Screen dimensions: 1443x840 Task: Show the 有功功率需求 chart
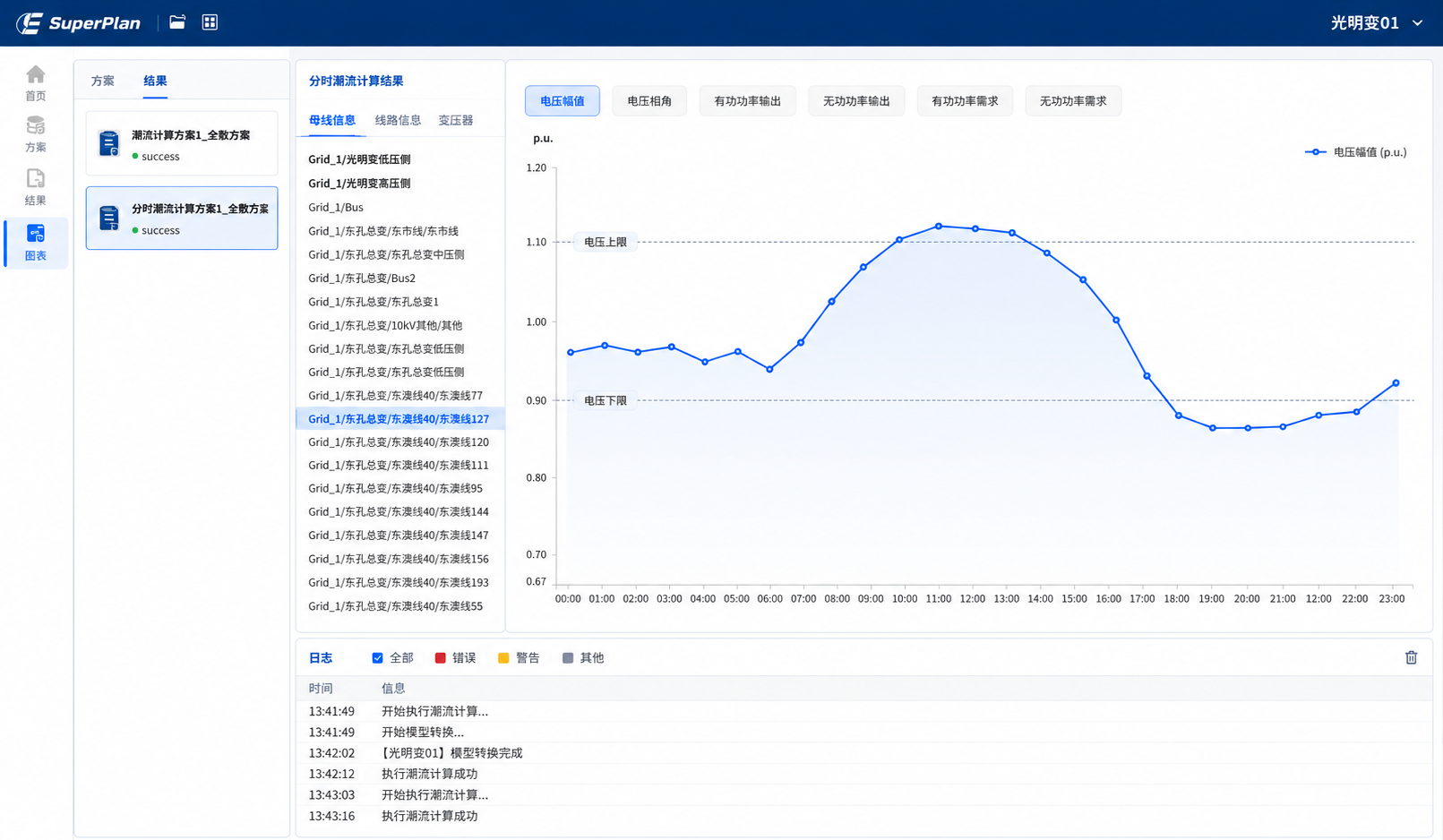(965, 101)
